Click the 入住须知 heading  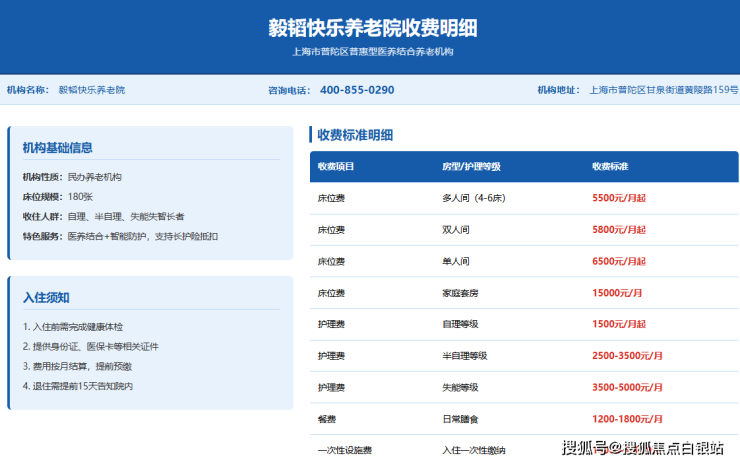46,297
